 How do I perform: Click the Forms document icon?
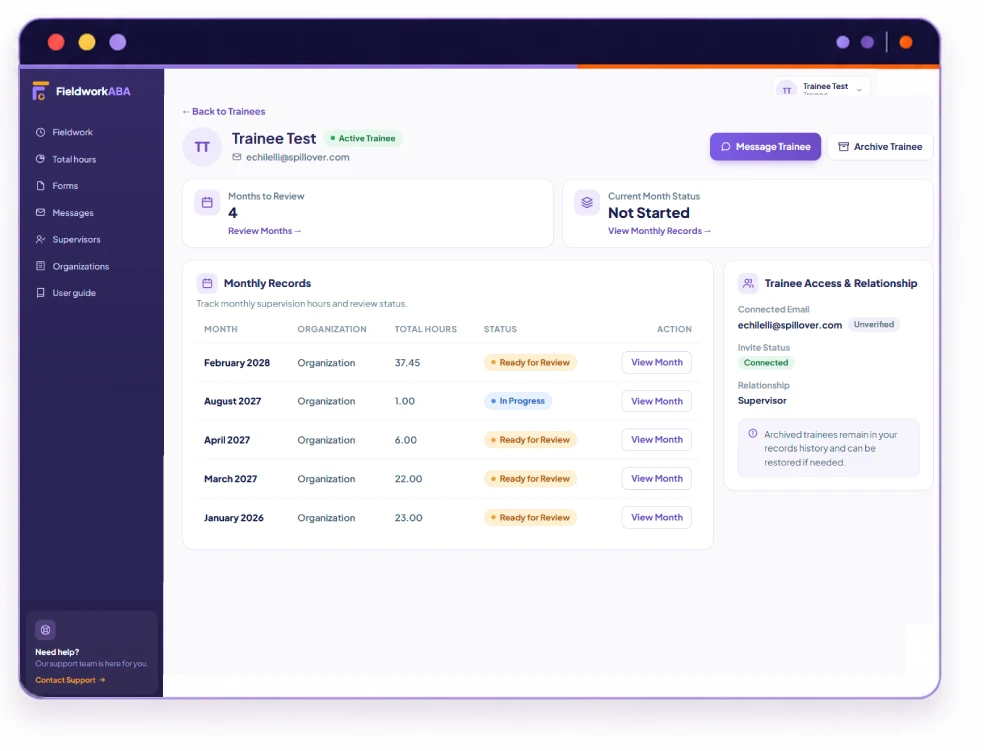tap(41, 186)
